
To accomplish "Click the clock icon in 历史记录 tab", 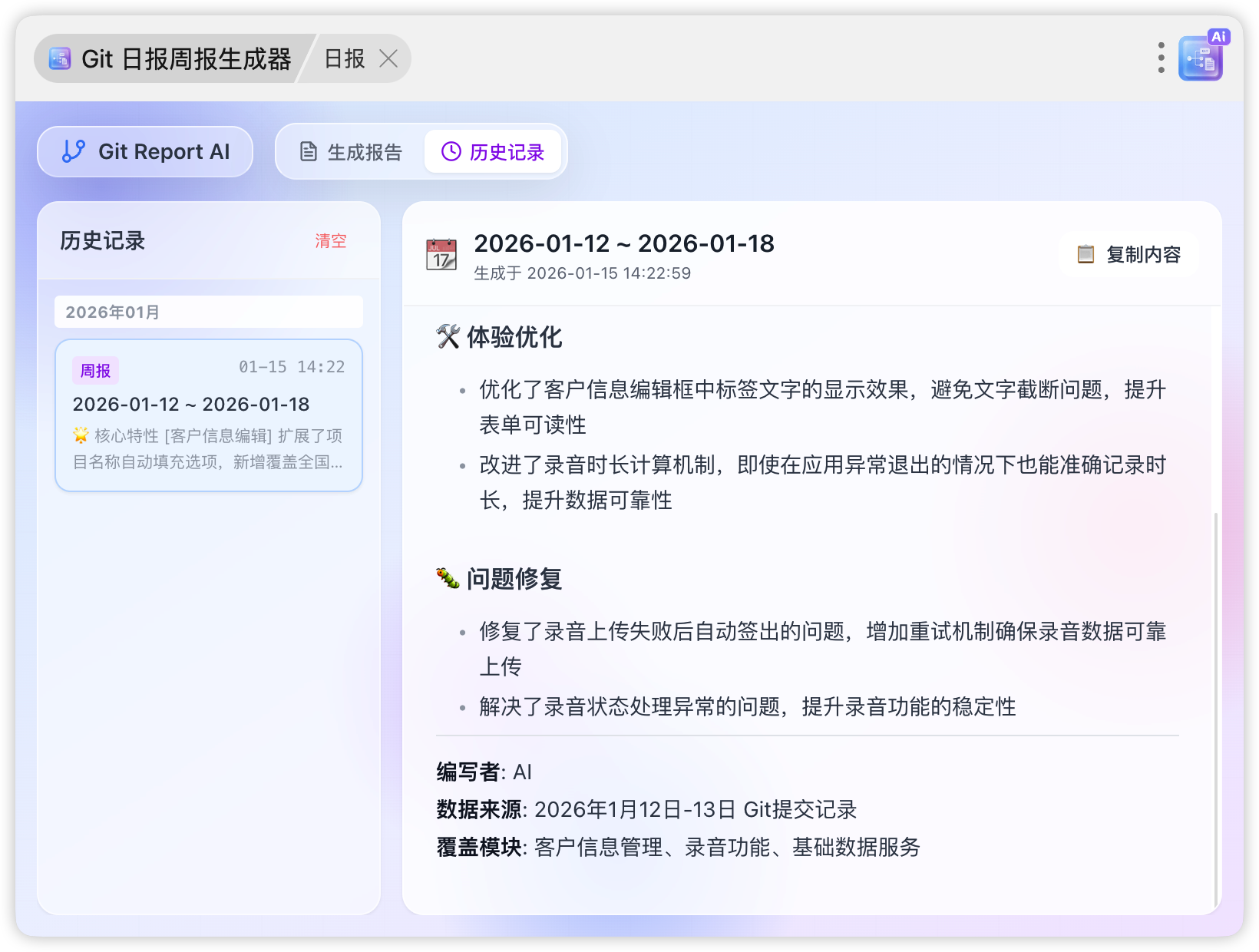I will pos(451,152).
